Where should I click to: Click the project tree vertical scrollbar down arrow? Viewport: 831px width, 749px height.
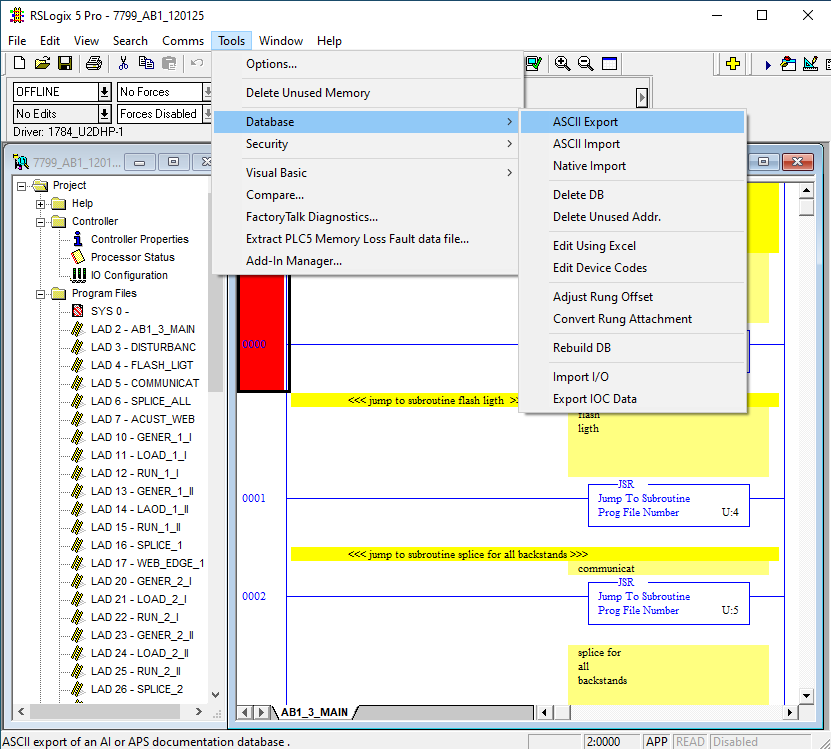click(216, 695)
